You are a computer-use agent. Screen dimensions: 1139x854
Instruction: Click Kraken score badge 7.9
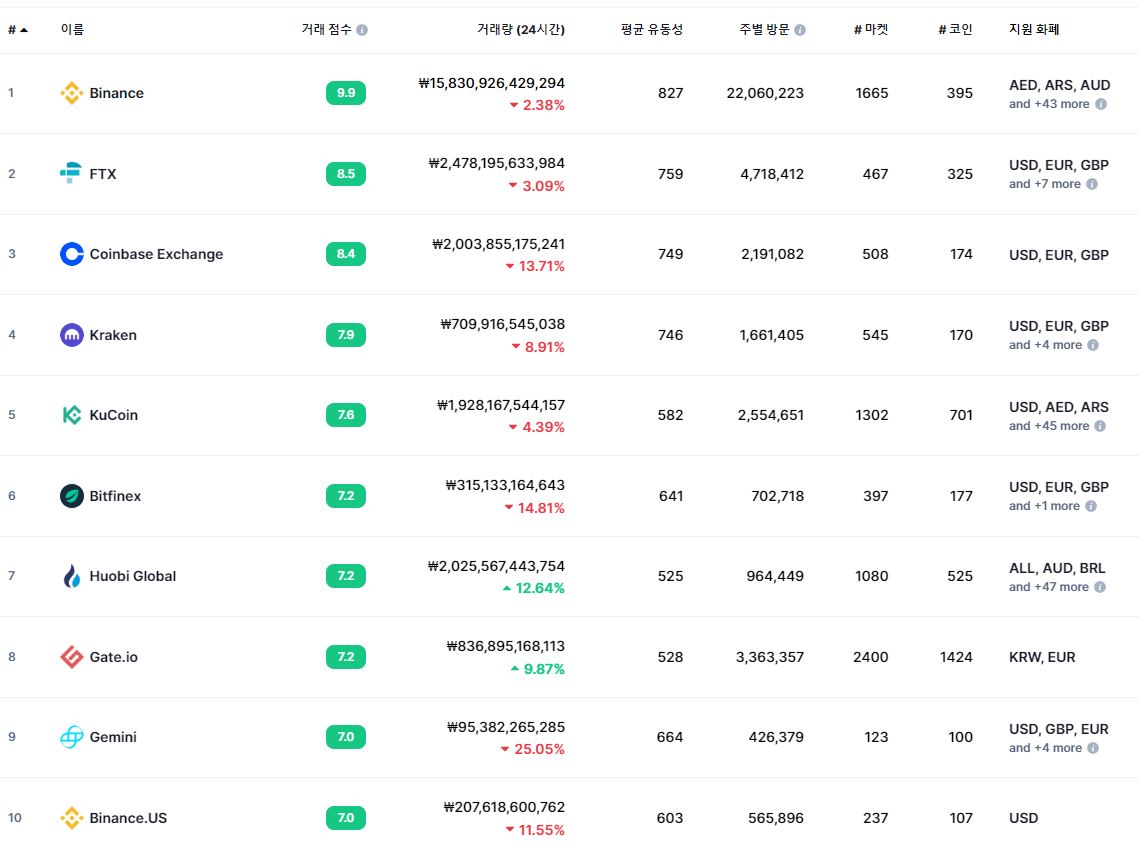346,335
